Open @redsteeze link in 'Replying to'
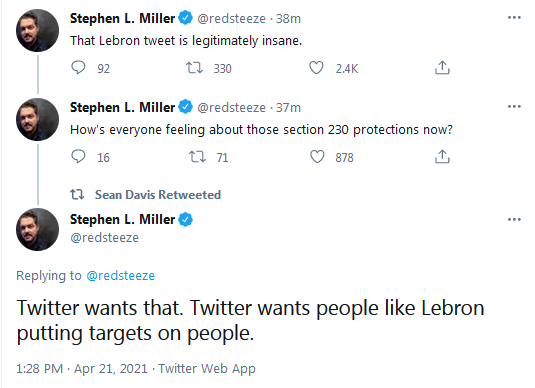Image resolution: width=535 pixels, height=388 pixels. [120, 275]
